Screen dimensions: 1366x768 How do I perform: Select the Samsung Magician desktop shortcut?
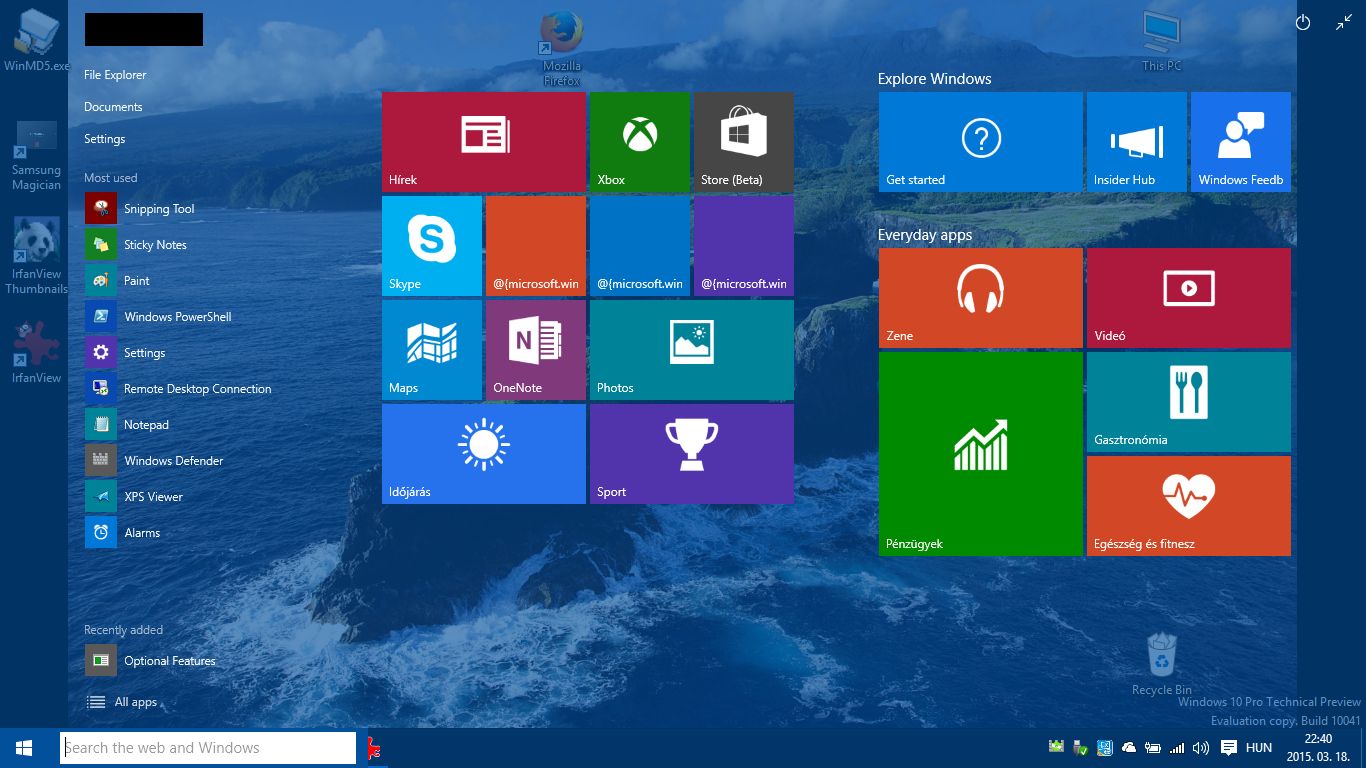tap(36, 156)
